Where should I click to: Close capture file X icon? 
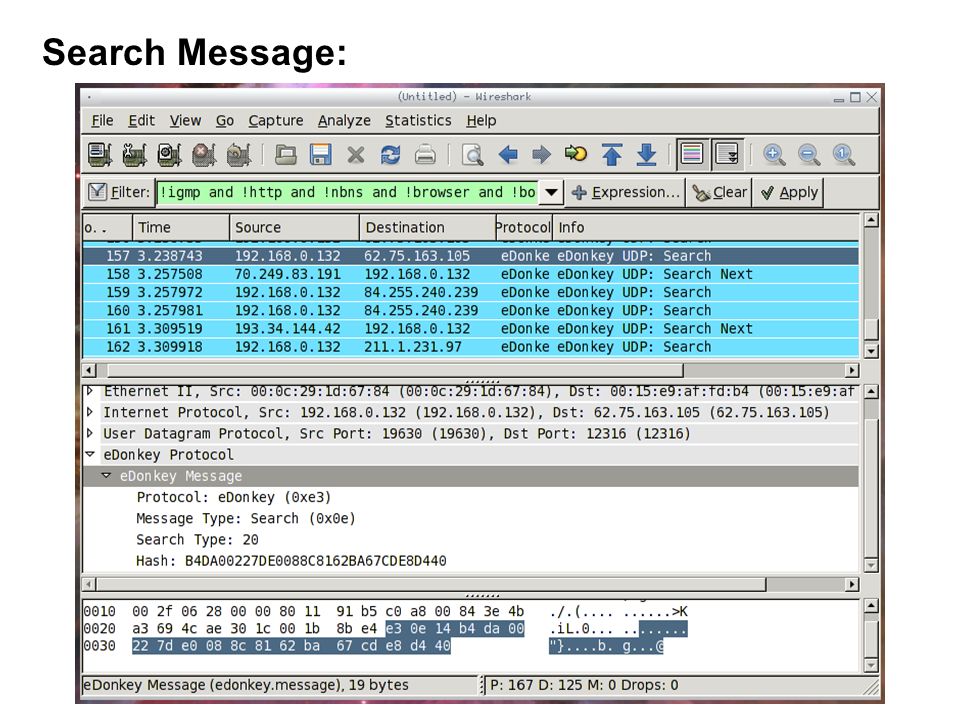356,154
